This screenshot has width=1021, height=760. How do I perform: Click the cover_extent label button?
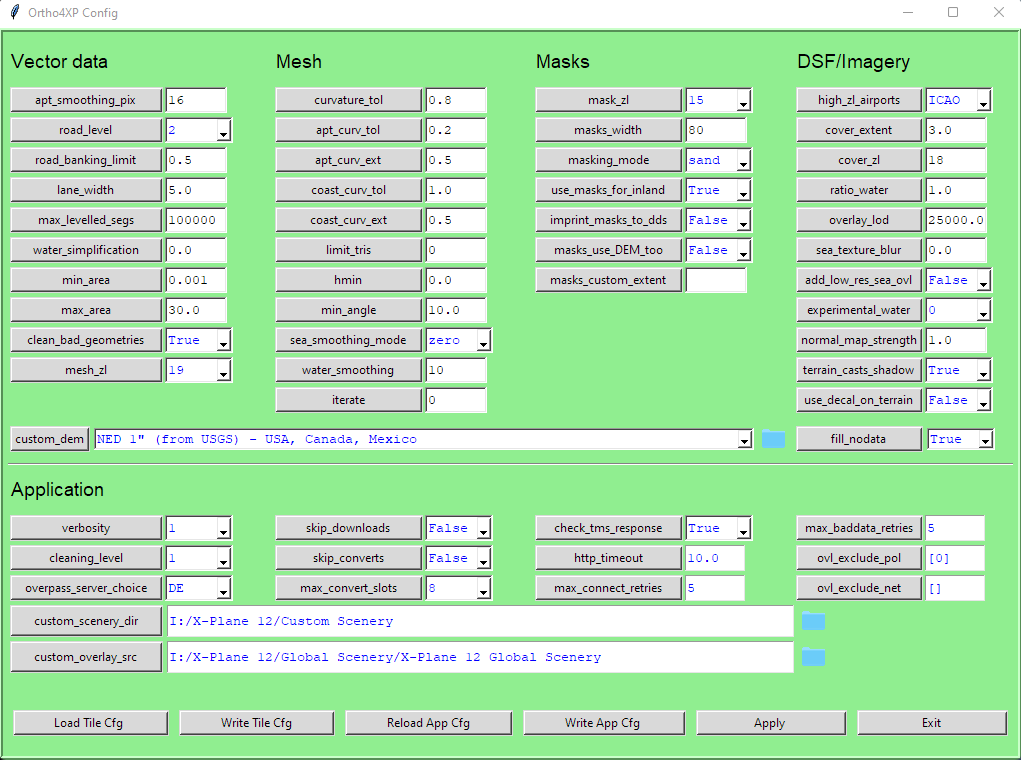click(x=859, y=130)
